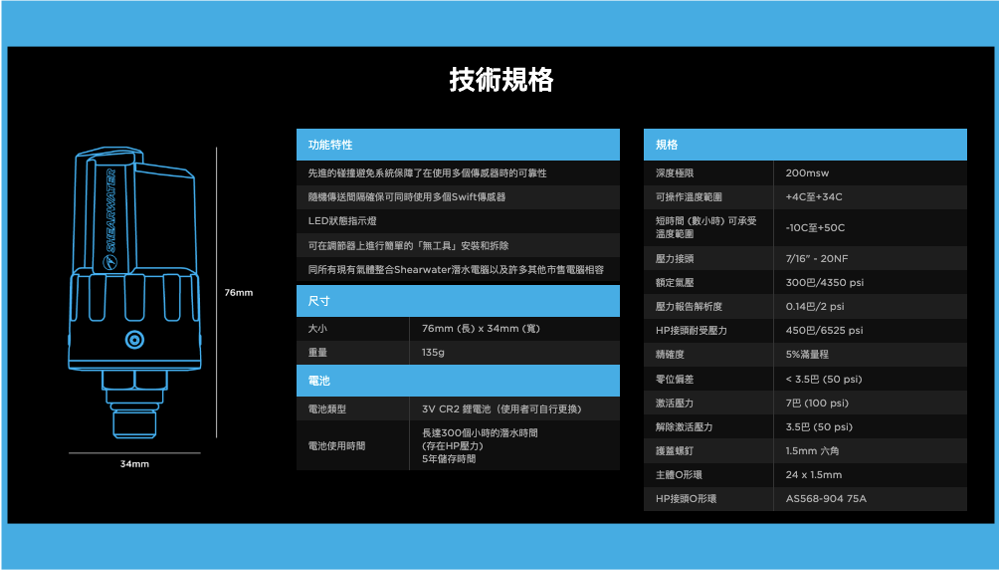Click the 7/16" - 20NF value
The image size is (999, 570).
coord(817,259)
